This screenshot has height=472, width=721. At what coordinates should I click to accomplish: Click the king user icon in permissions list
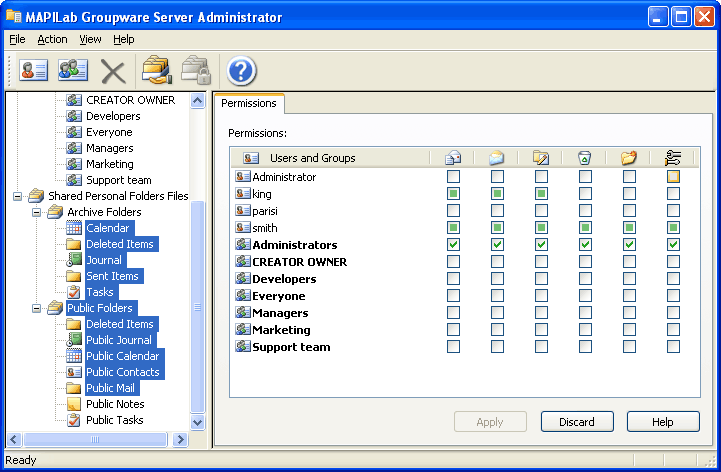coord(243,193)
